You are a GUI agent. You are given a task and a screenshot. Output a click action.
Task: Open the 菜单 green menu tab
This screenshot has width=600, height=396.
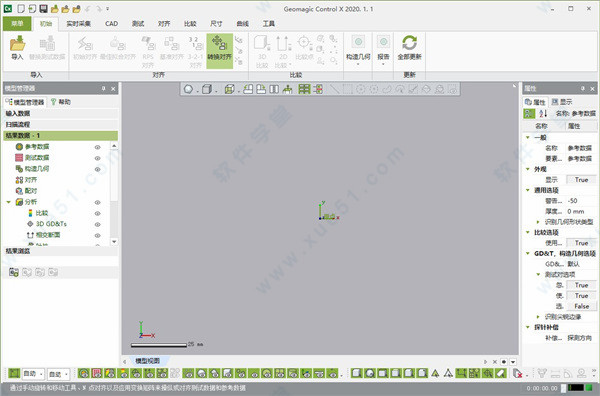[17, 24]
